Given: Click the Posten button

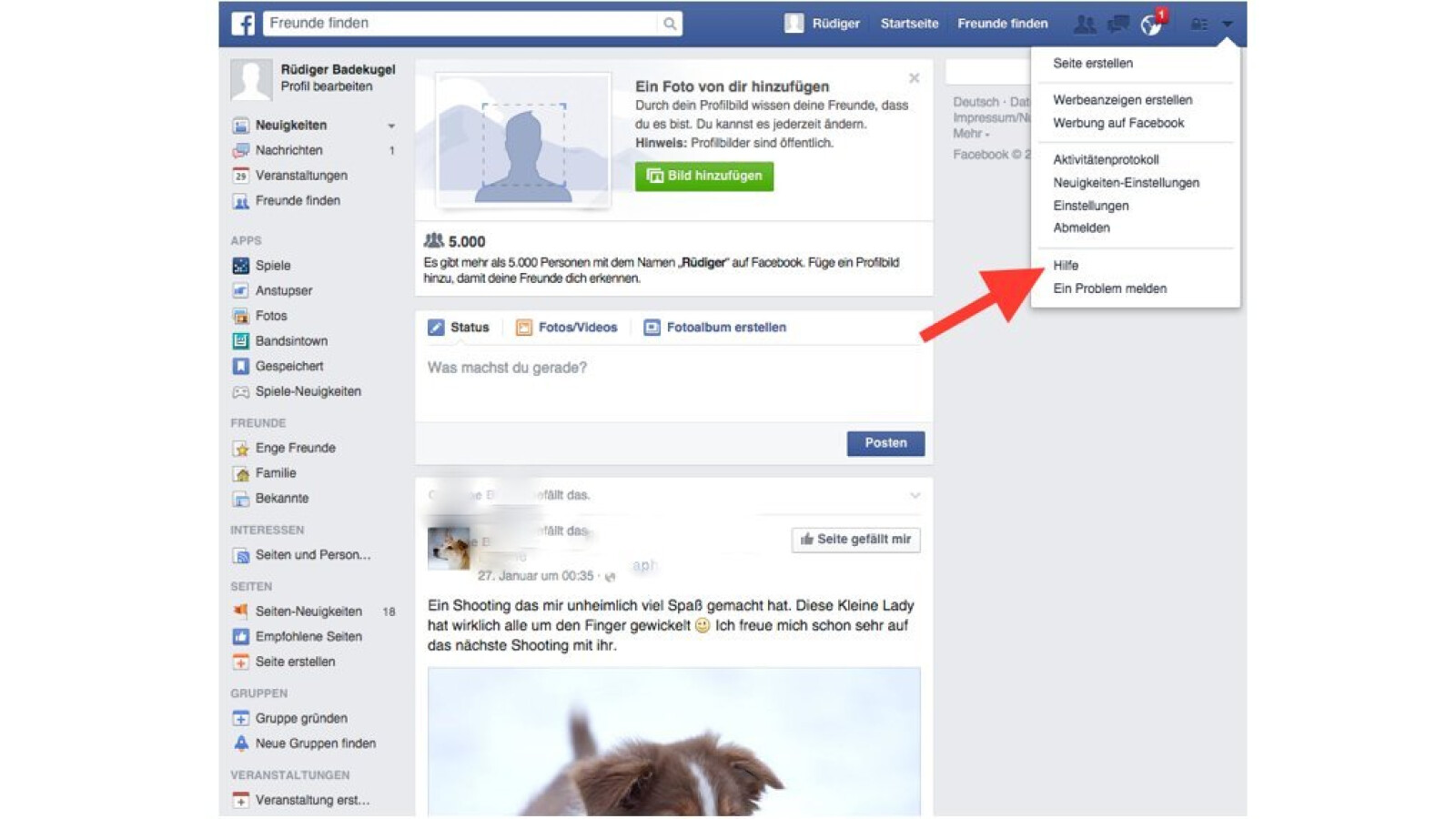Looking at the screenshot, I should (x=885, y=443).
